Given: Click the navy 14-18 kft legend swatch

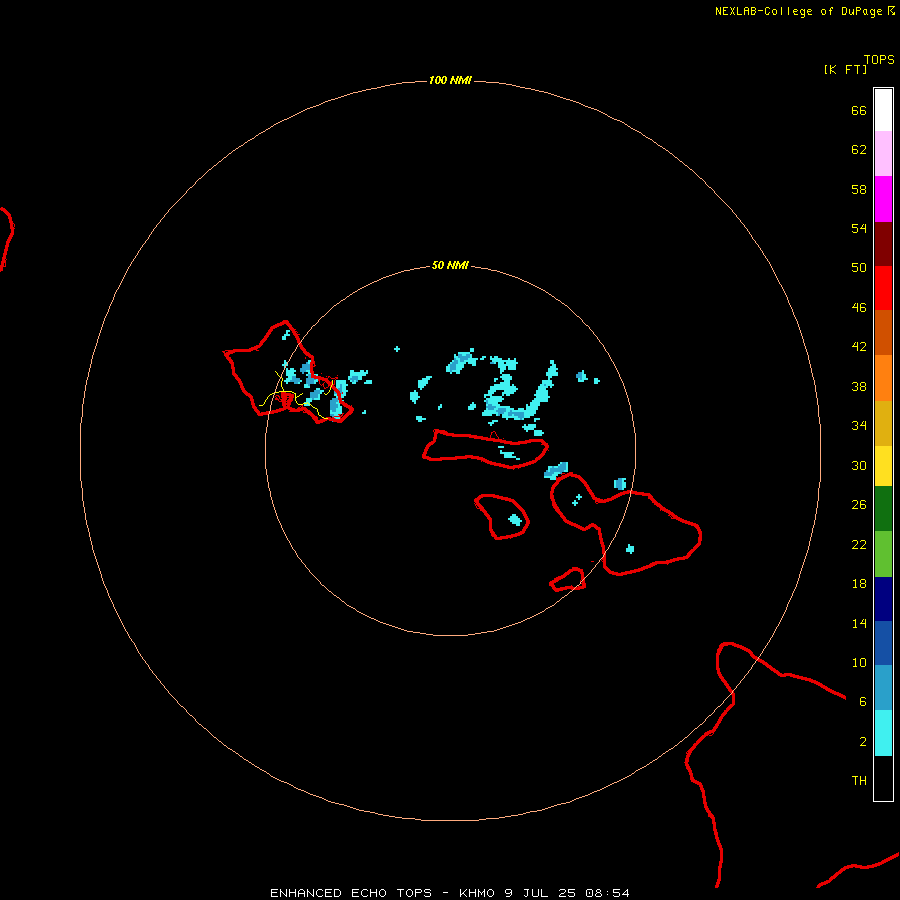Looking at the screenshot, I should pos(883,599).
